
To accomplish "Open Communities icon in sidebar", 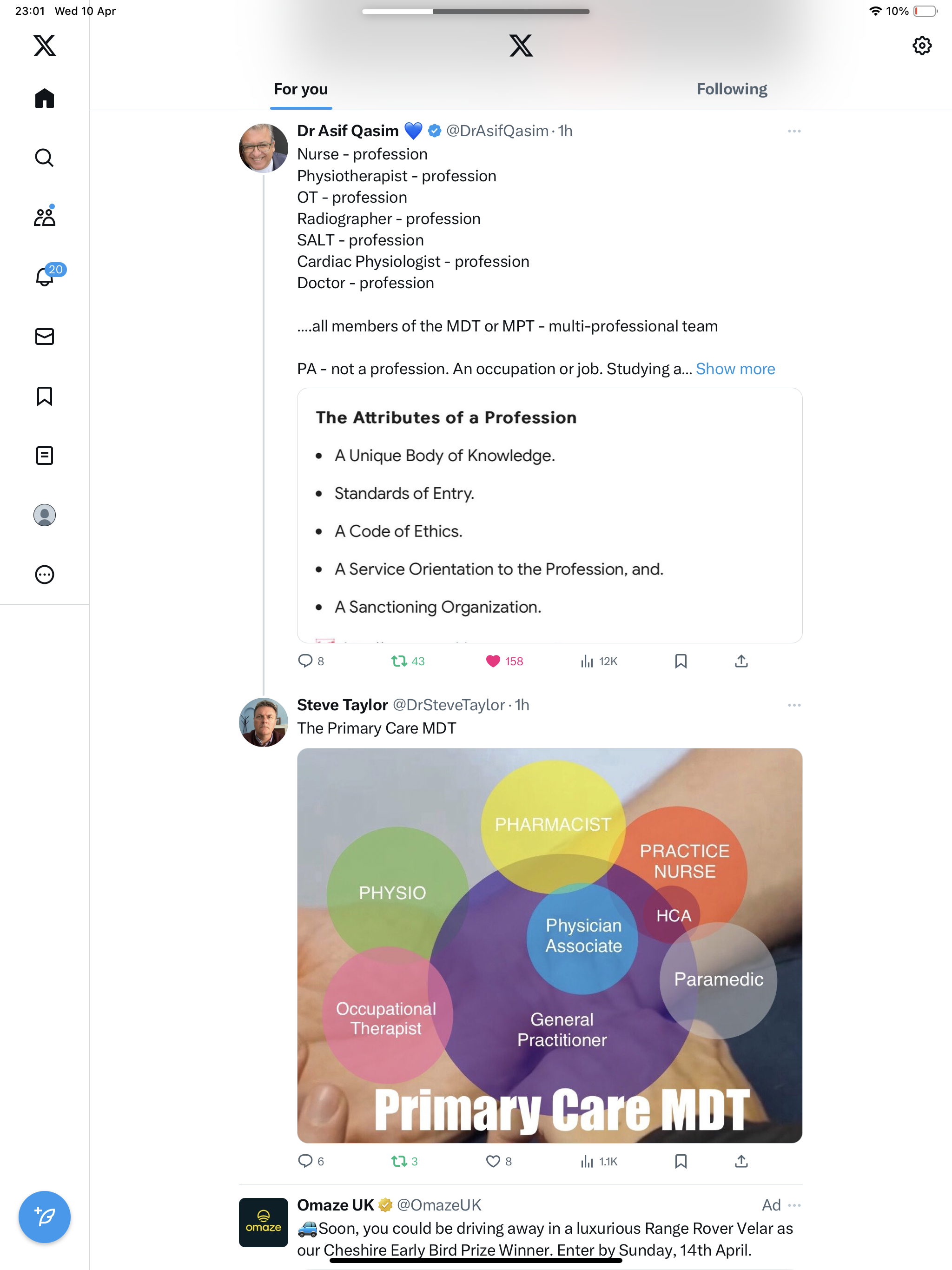I will point(44,217).
